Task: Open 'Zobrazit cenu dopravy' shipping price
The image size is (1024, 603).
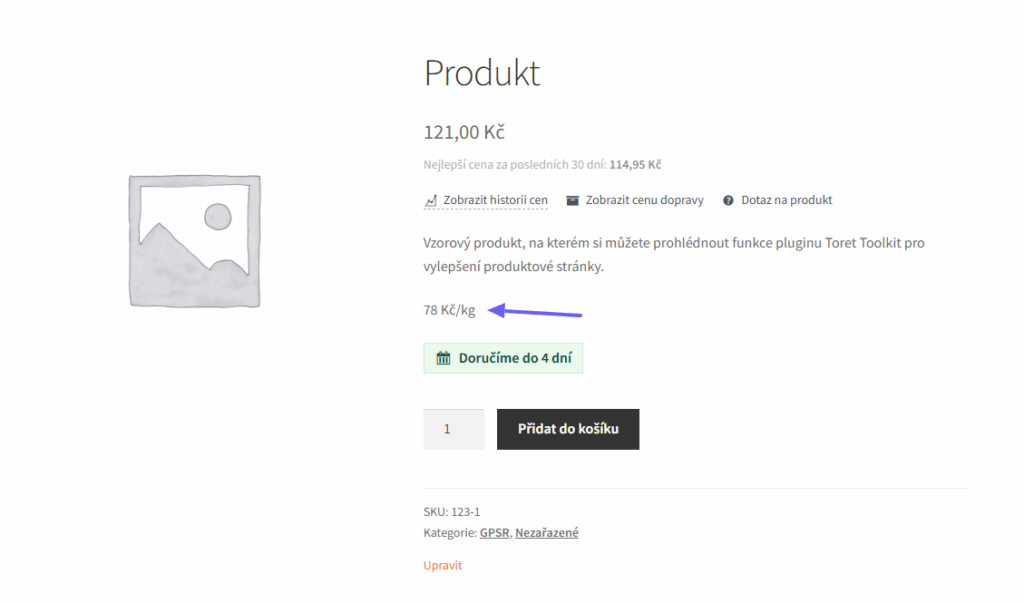Action: click(644, 199)
